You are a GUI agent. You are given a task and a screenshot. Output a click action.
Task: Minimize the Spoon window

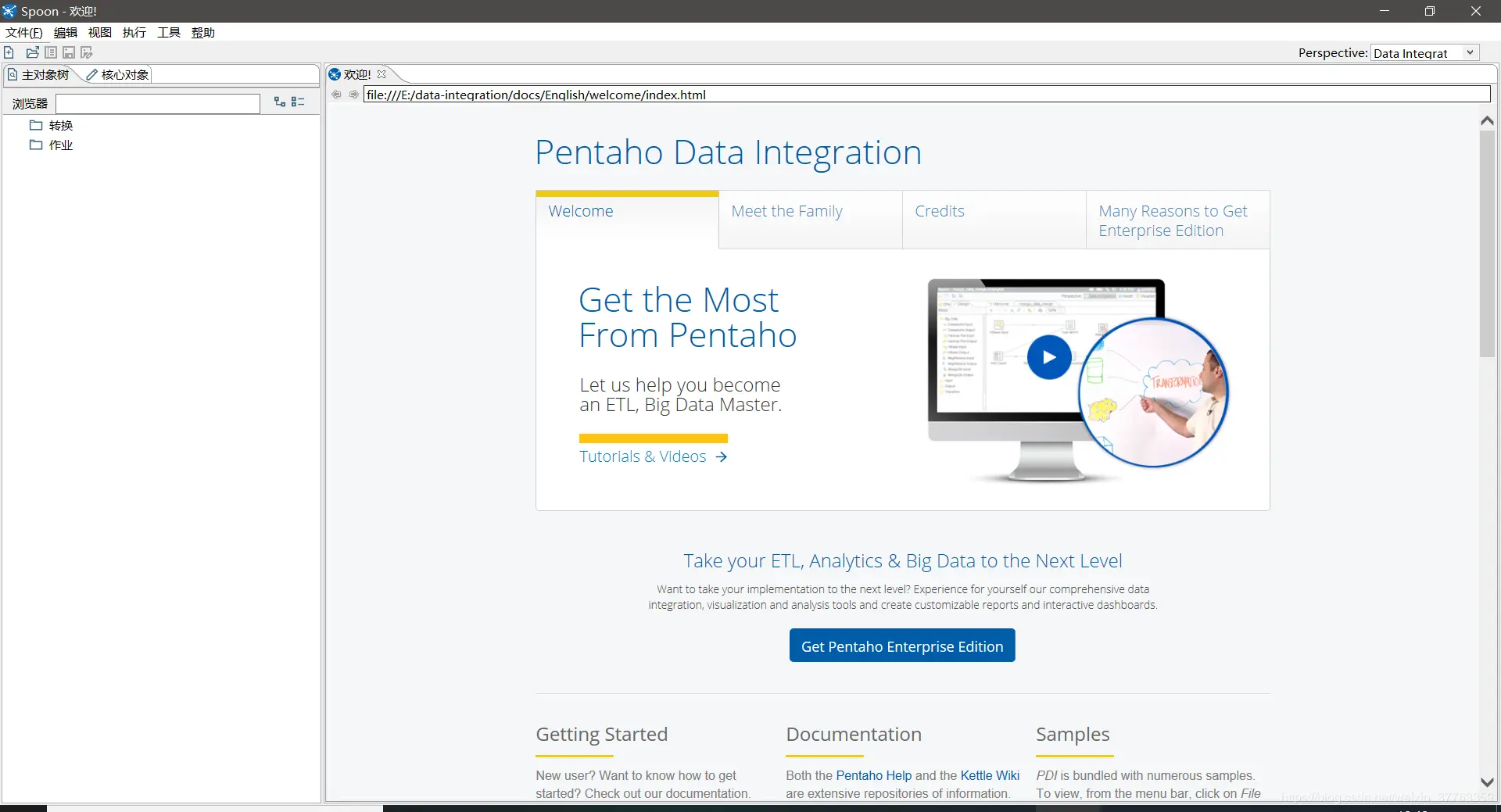pyautogui.click(x=1385, y=11)
